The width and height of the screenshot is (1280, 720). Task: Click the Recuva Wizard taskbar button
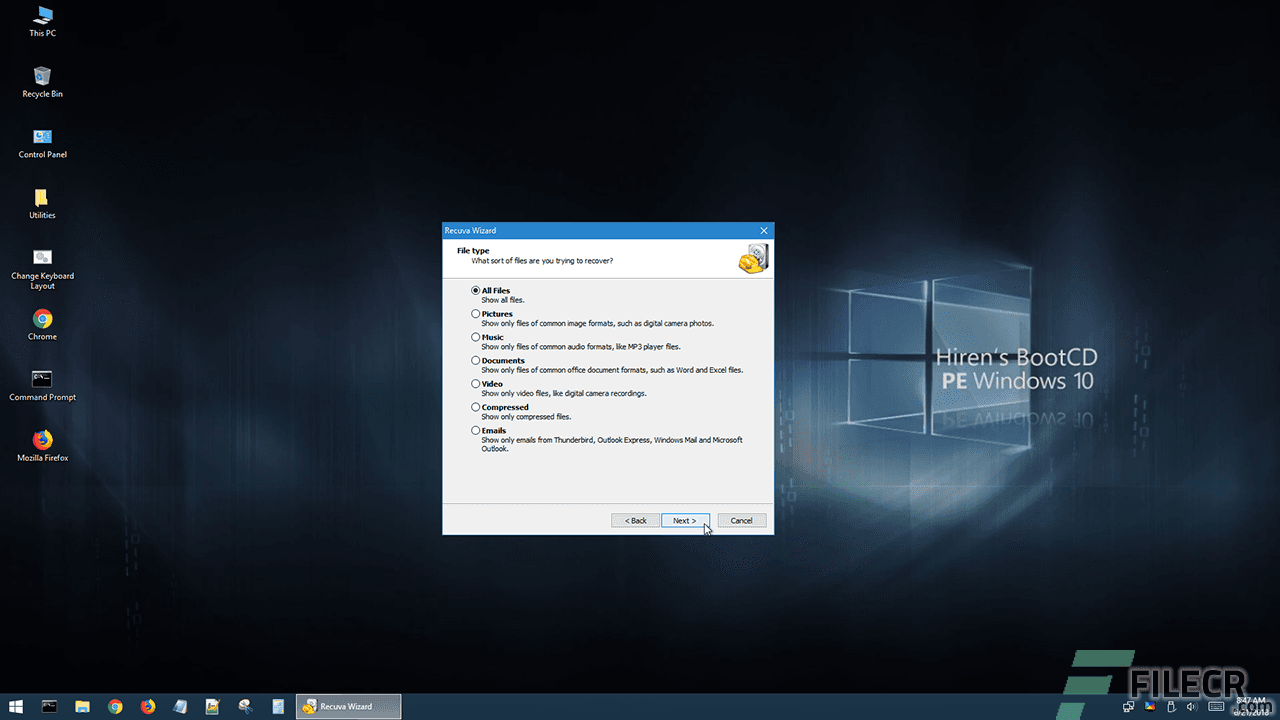[x=348, y=706]
